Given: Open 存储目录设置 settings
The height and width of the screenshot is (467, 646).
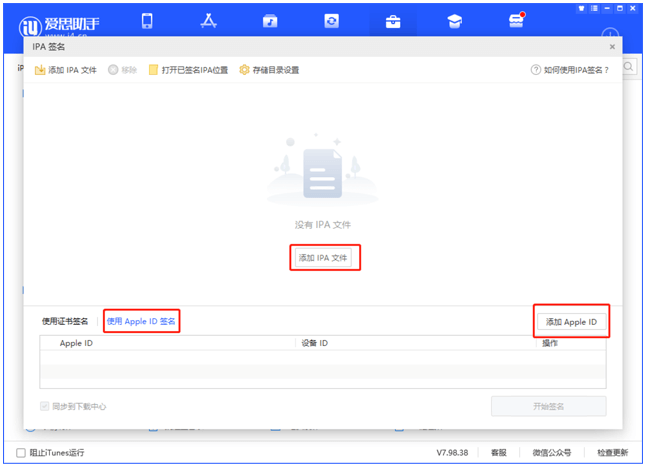Looking at the screenshot, I should point(269,70).
